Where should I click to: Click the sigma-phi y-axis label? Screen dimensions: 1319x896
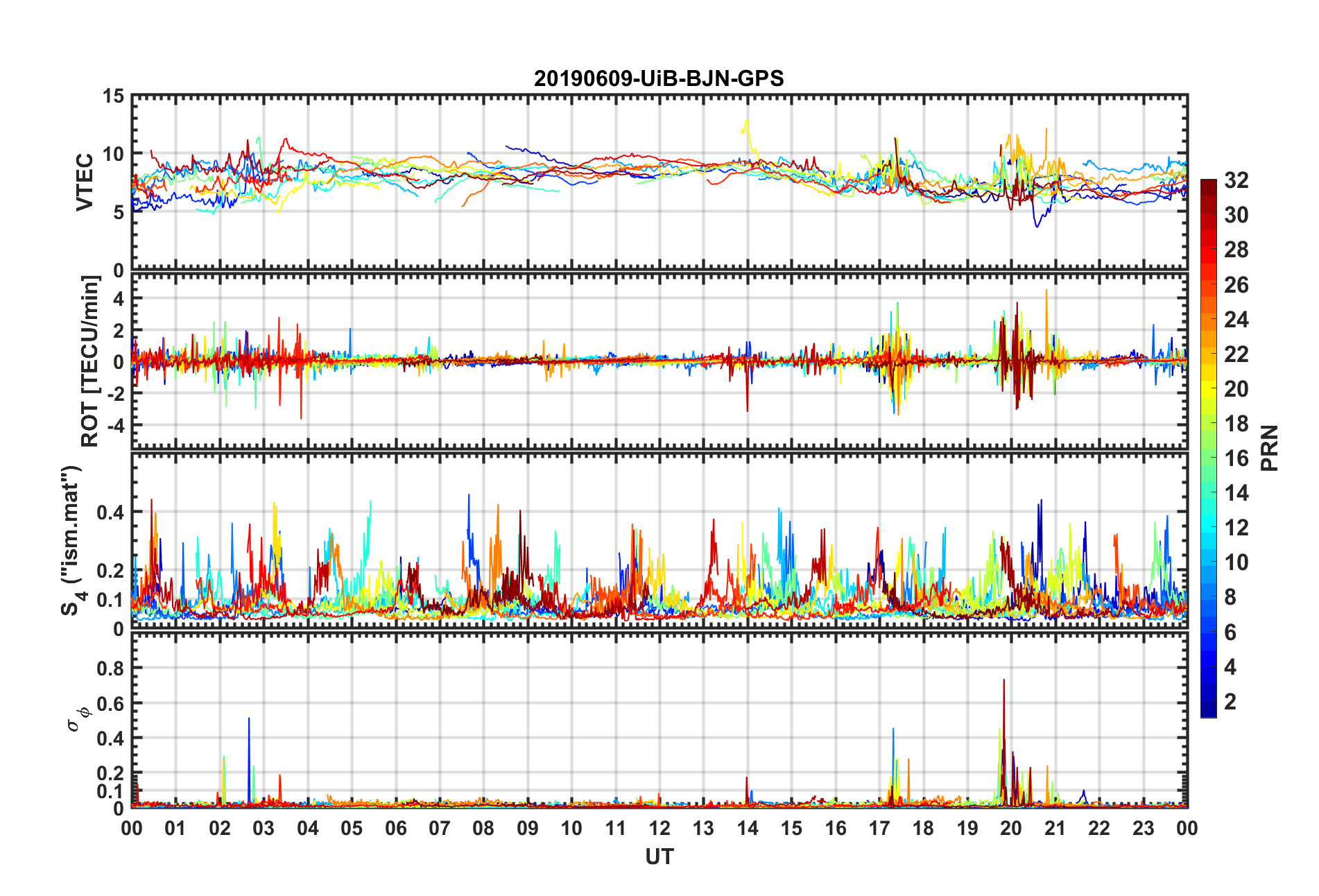78,718
